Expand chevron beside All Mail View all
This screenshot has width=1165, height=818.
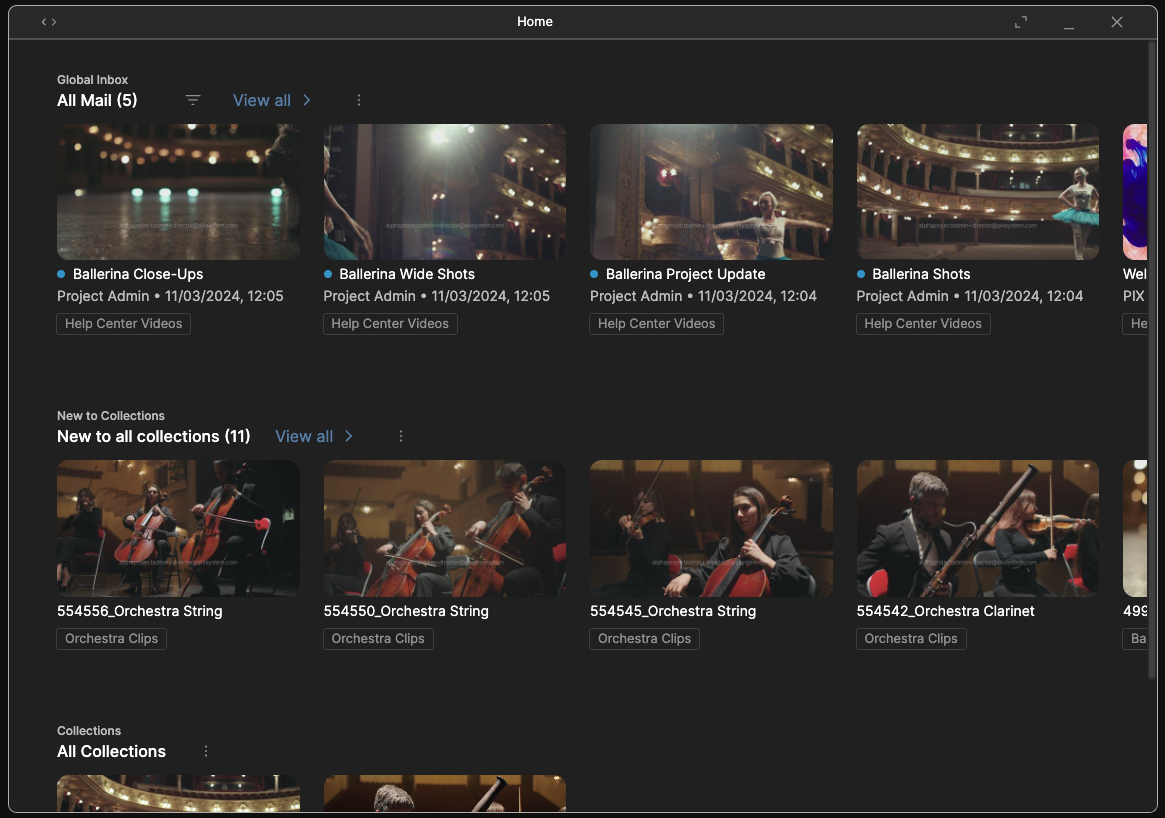[x=307, y=100]
